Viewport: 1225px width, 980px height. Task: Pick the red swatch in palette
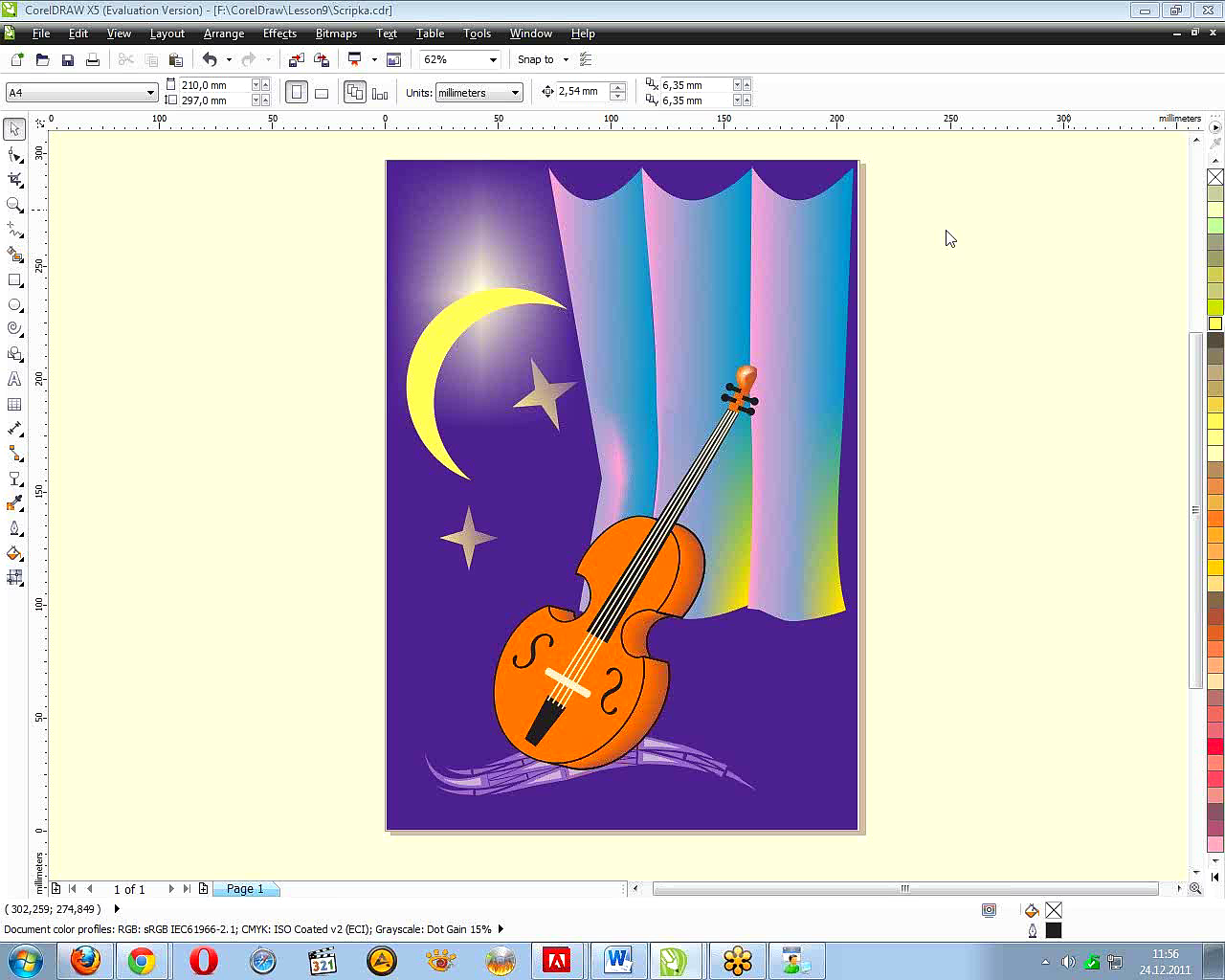[1215, 746]
